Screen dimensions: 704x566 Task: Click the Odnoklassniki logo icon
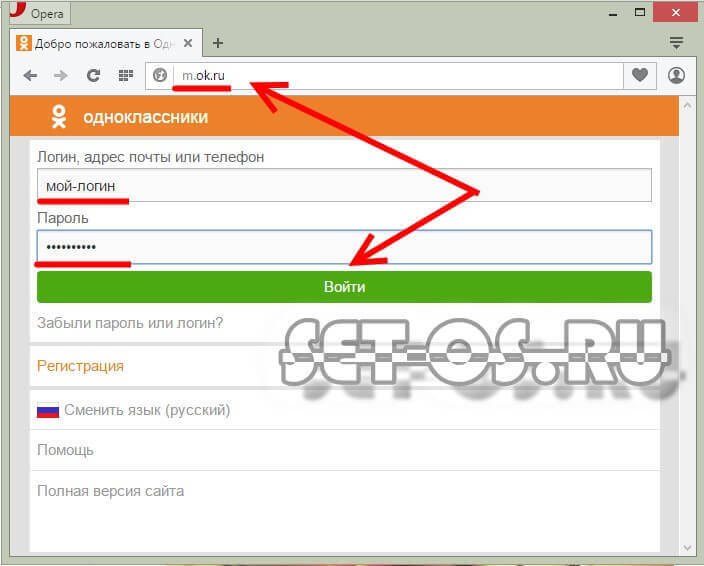[59, 117]
